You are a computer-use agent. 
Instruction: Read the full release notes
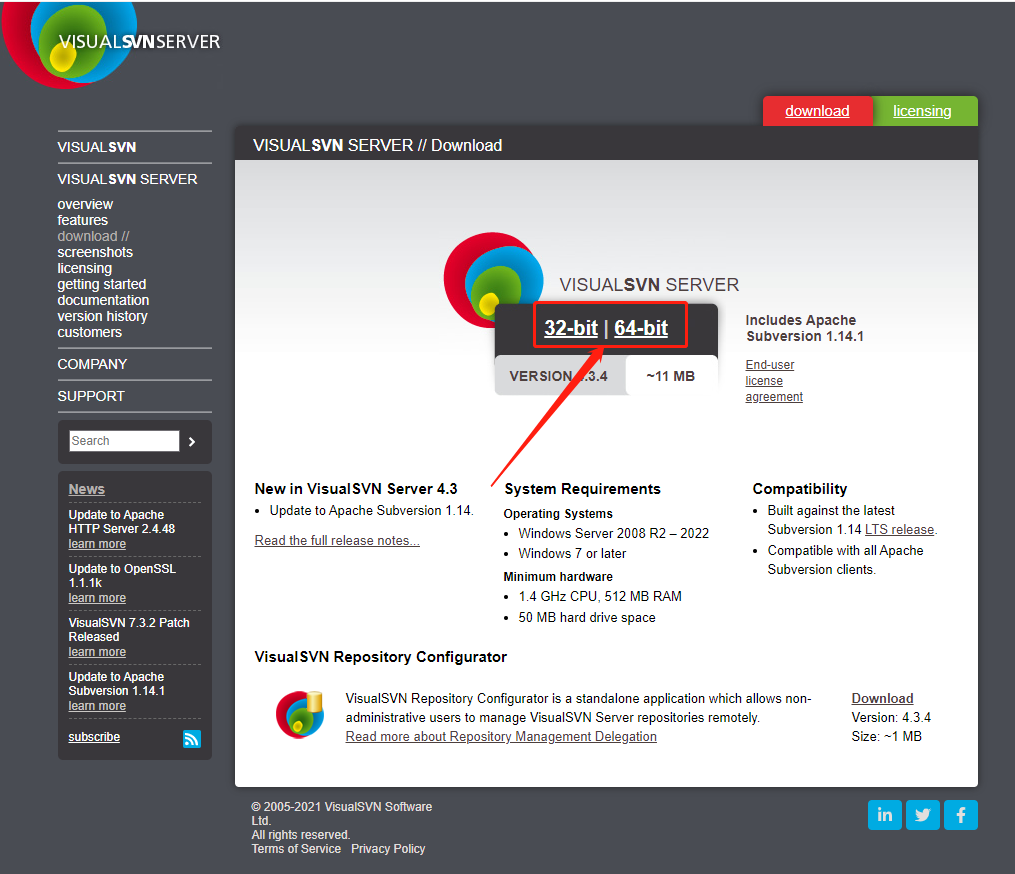click(337, 541)
